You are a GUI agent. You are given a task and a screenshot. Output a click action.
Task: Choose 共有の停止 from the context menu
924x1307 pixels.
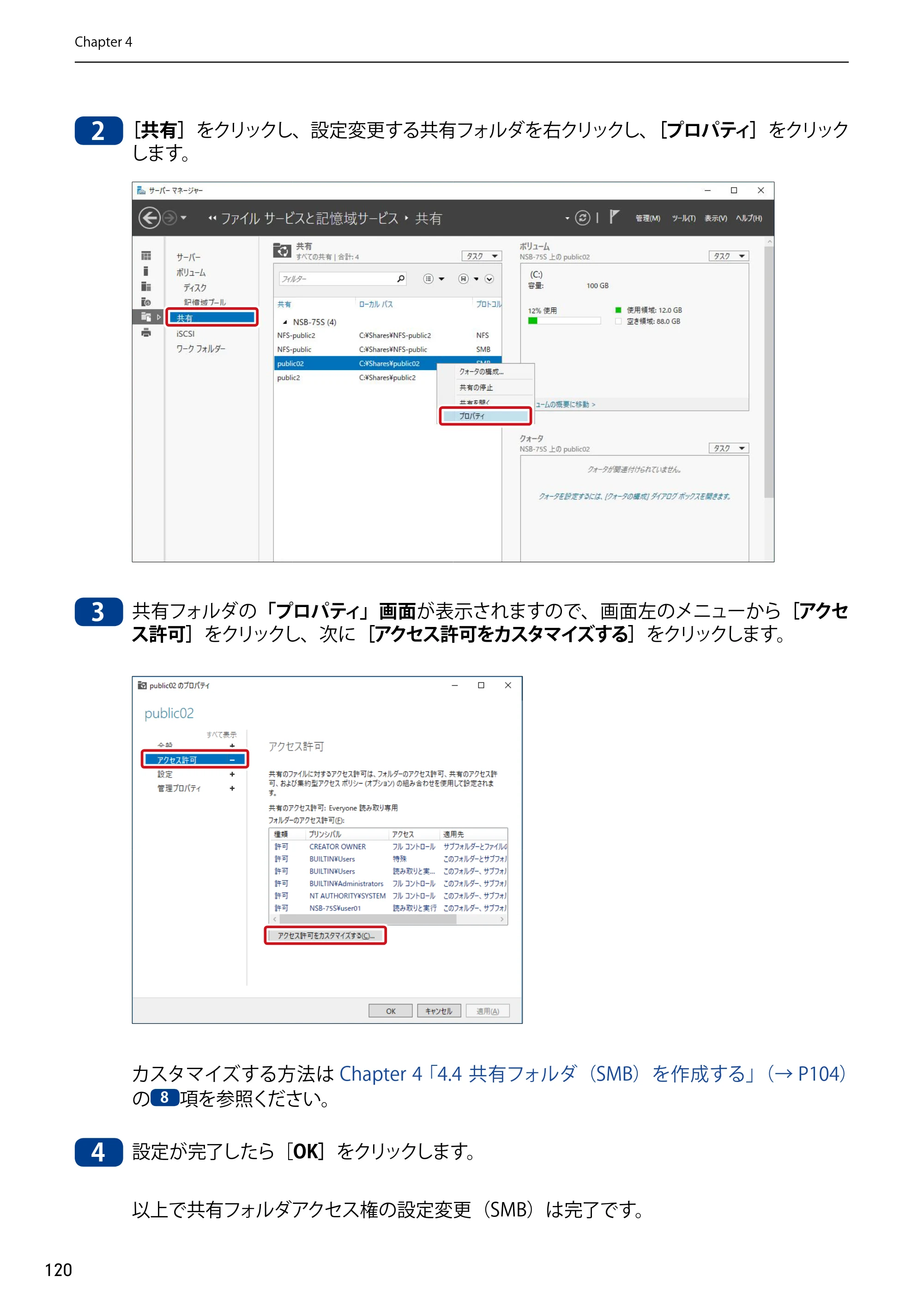point(485,388)
